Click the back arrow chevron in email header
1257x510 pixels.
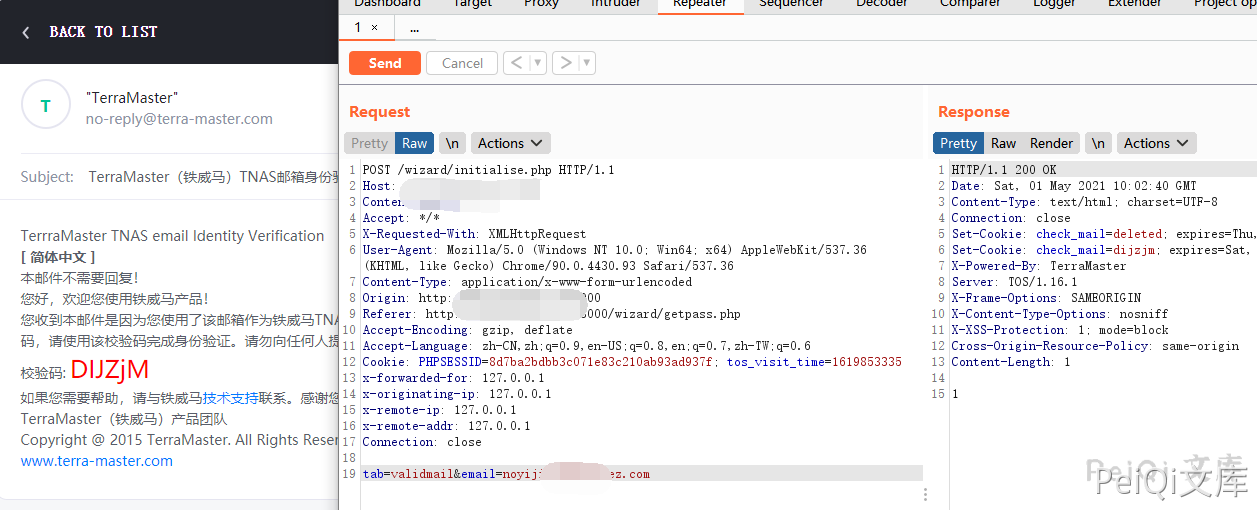(x=26, y=32)
